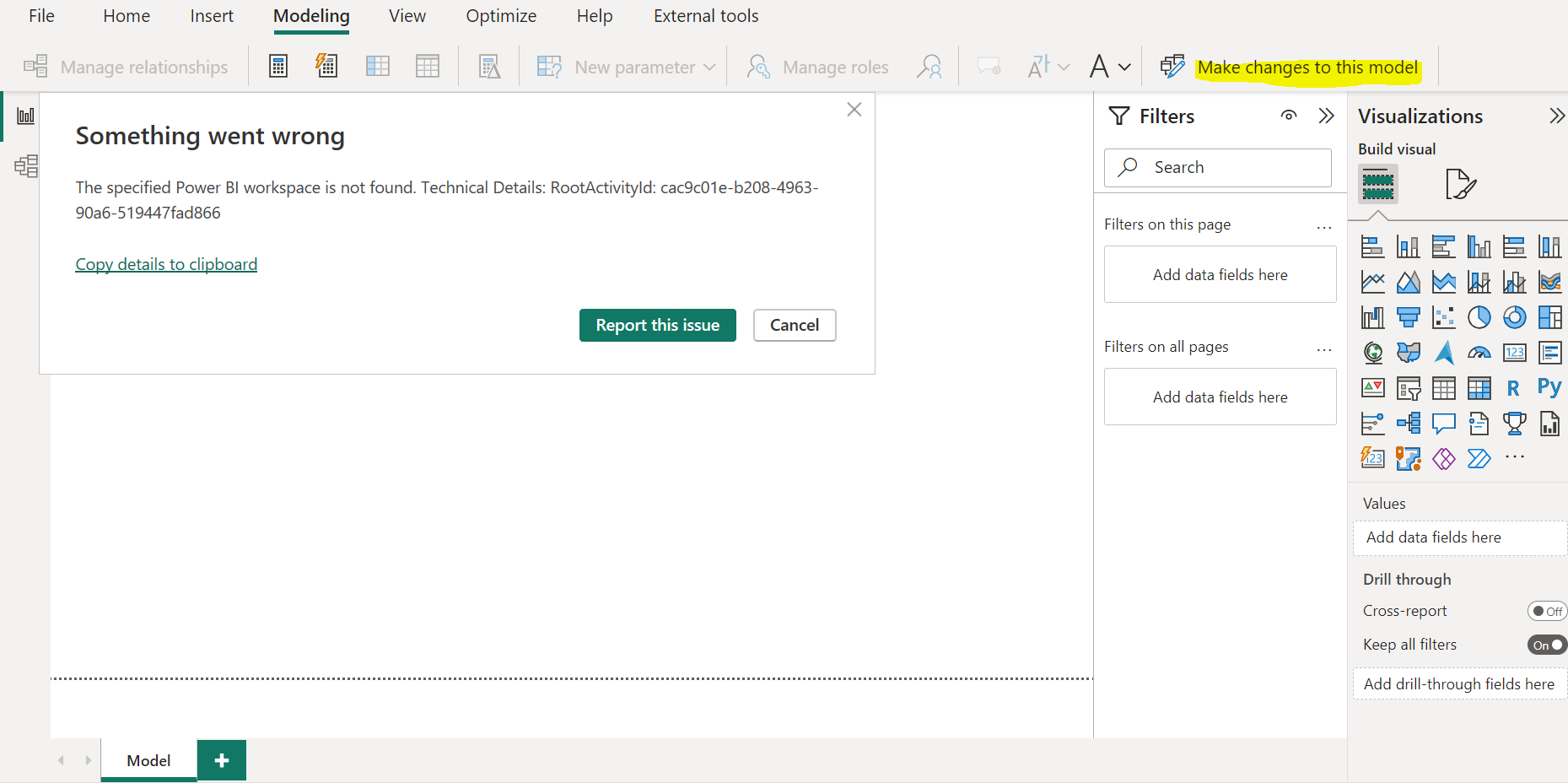This screenshot has width=1568, height=783.
Task: Open the File menu
Action: (x=41, y=16)
